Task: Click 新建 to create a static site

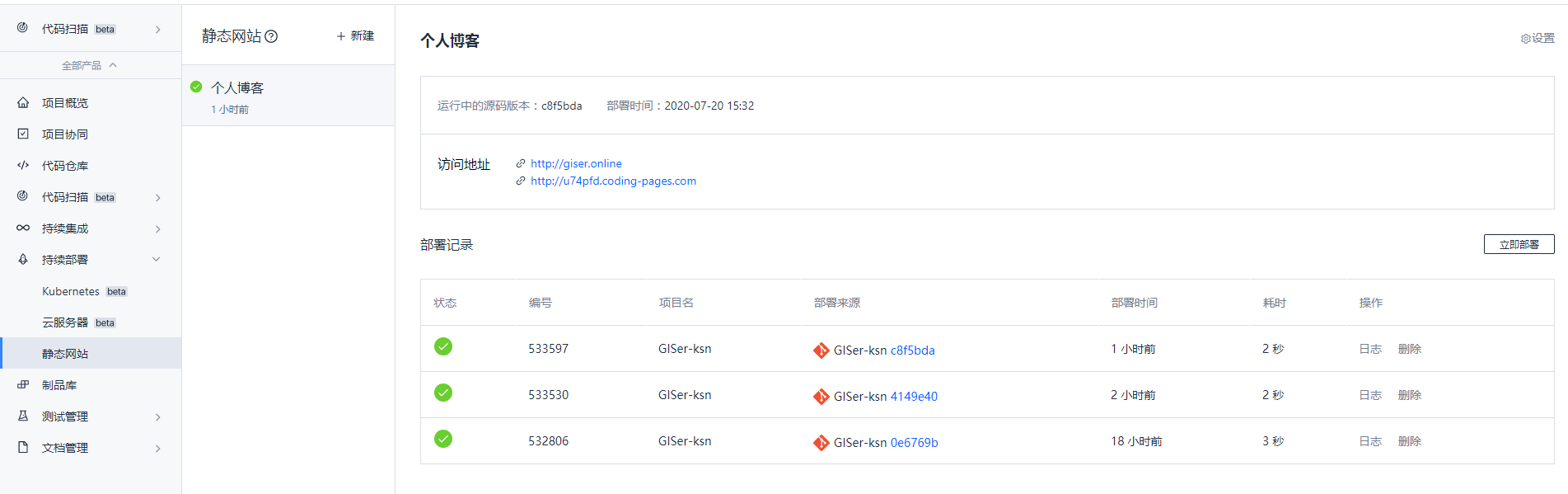Action: pyautogui.click(x=355, y=36)
